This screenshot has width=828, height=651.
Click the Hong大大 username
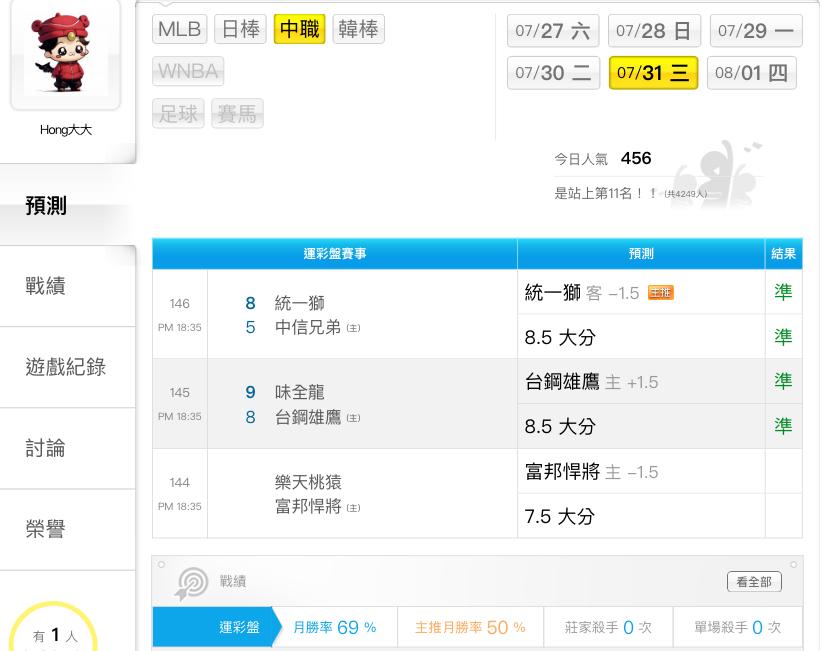click(x=65, y=130)
